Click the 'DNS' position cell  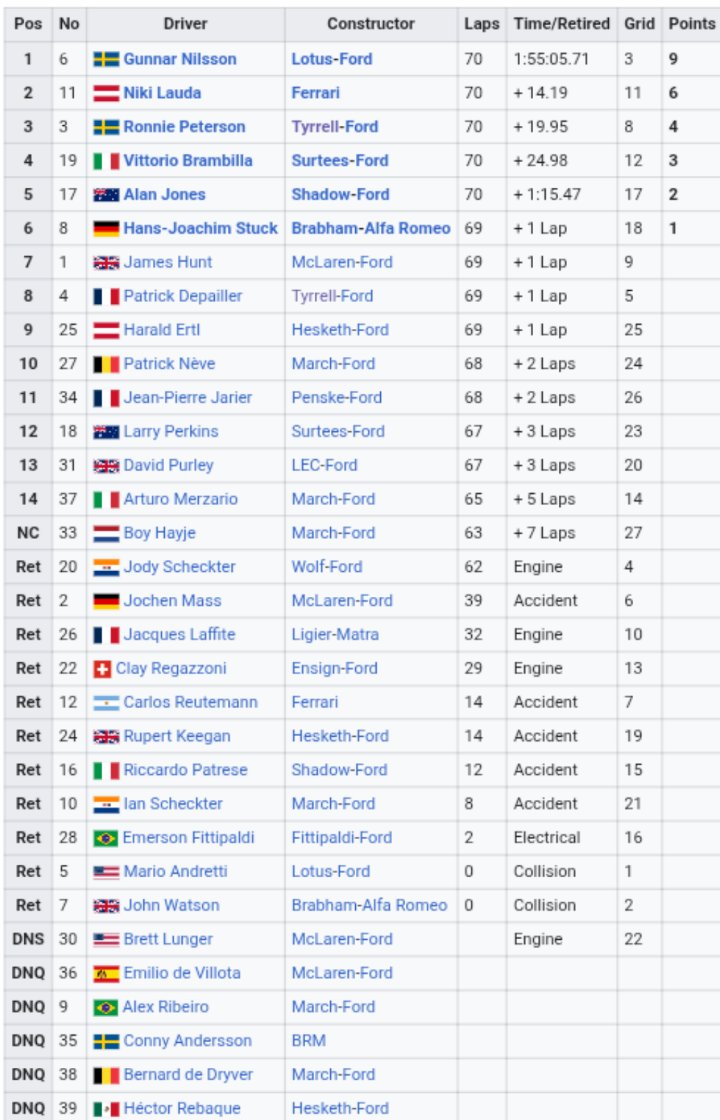pos(28,939)
